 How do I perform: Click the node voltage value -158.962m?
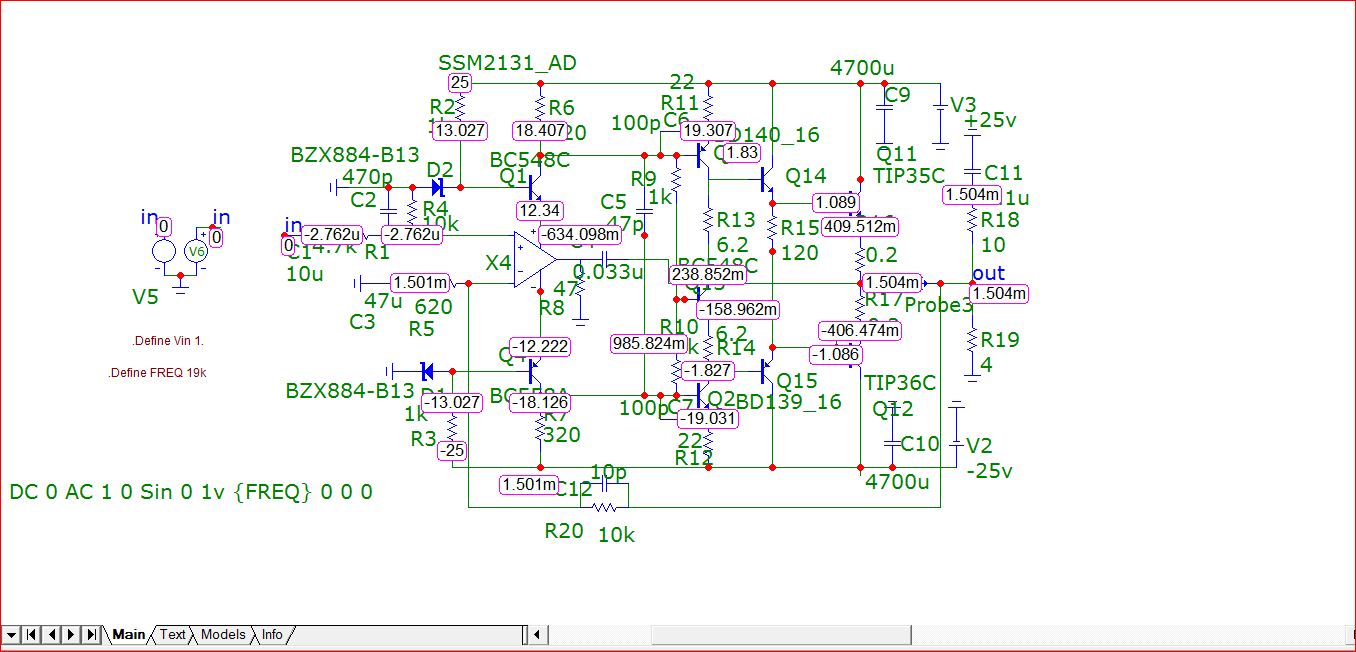736,309
